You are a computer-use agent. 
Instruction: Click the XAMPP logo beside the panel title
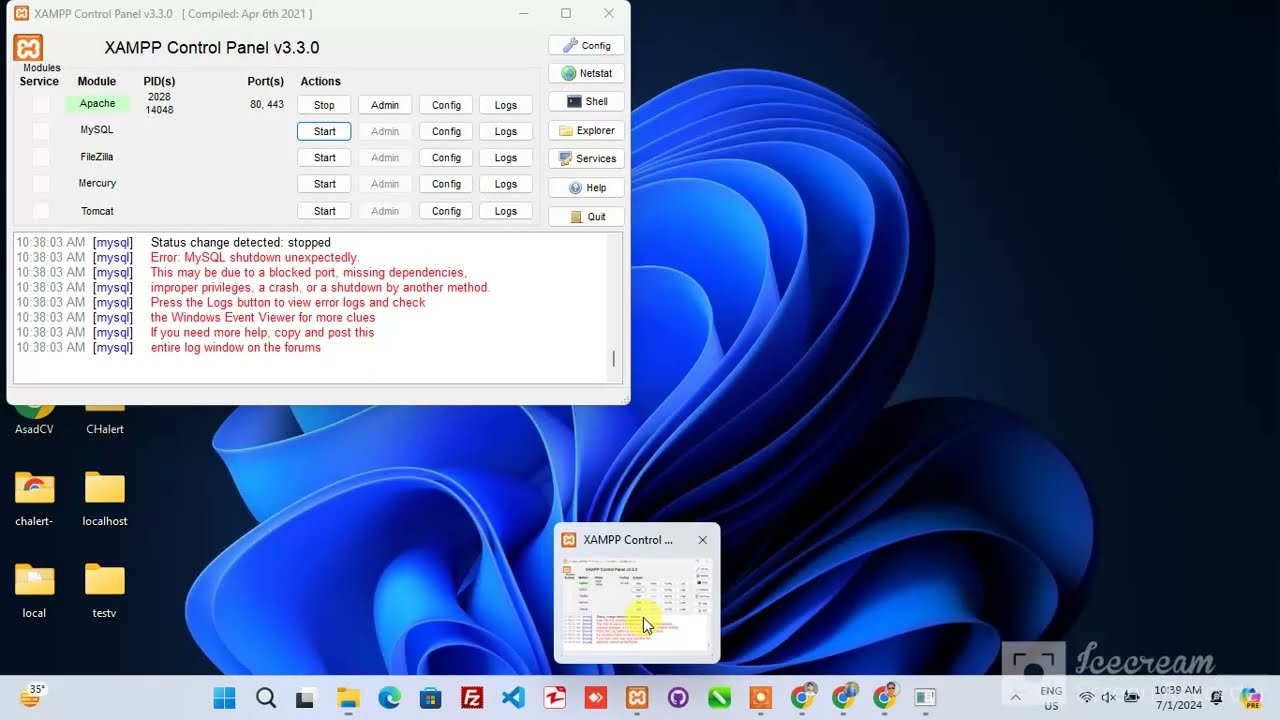pos(28,47)
